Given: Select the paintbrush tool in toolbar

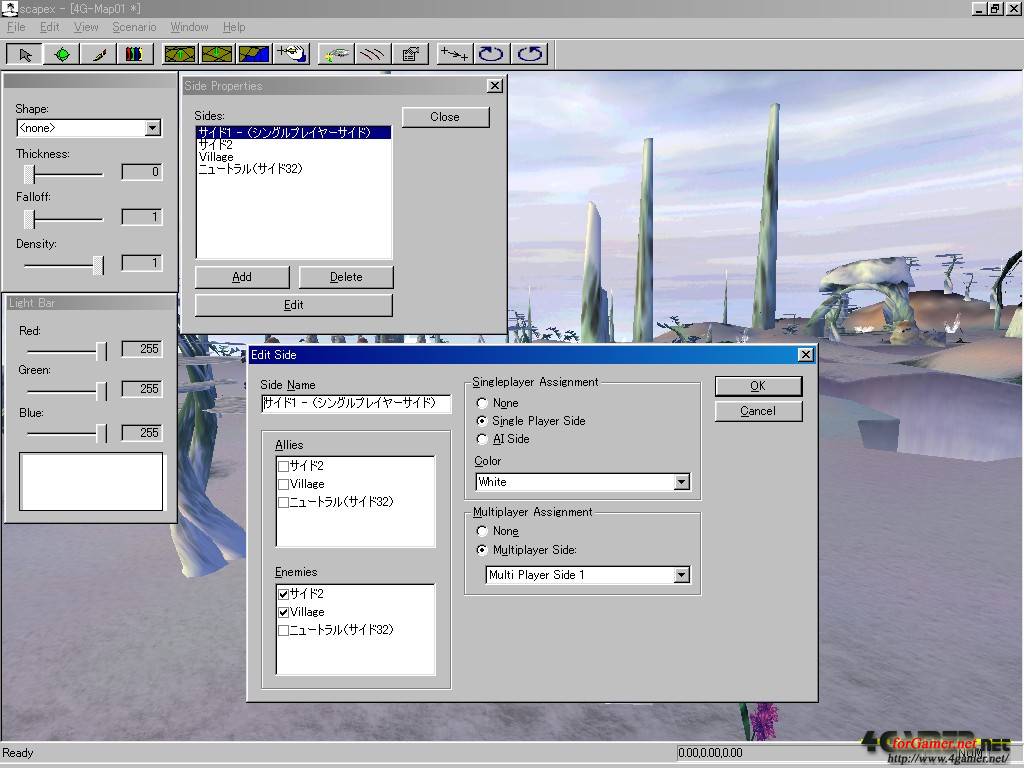Looking at the screenshot, I should pyautogui.click(x=98, y=54).
